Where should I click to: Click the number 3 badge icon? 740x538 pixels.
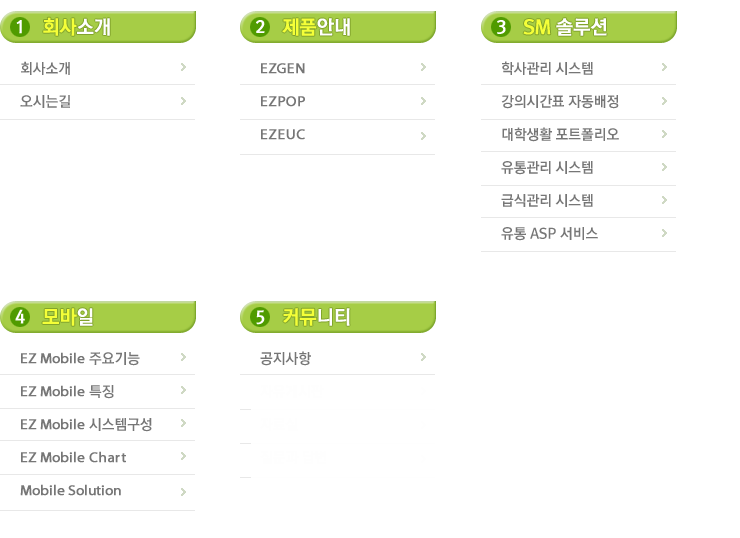502,27
